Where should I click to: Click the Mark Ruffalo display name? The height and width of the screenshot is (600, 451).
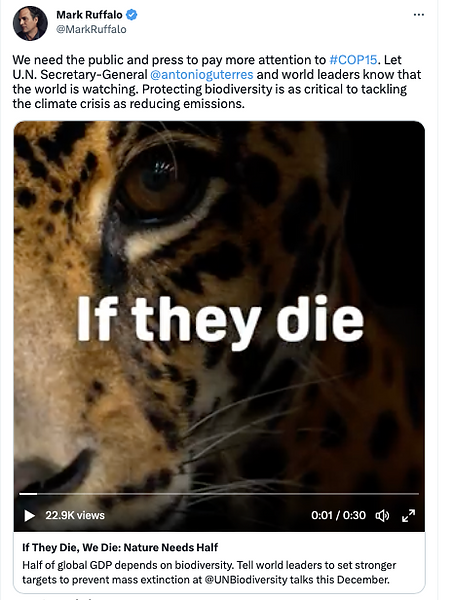pos(90,15)
